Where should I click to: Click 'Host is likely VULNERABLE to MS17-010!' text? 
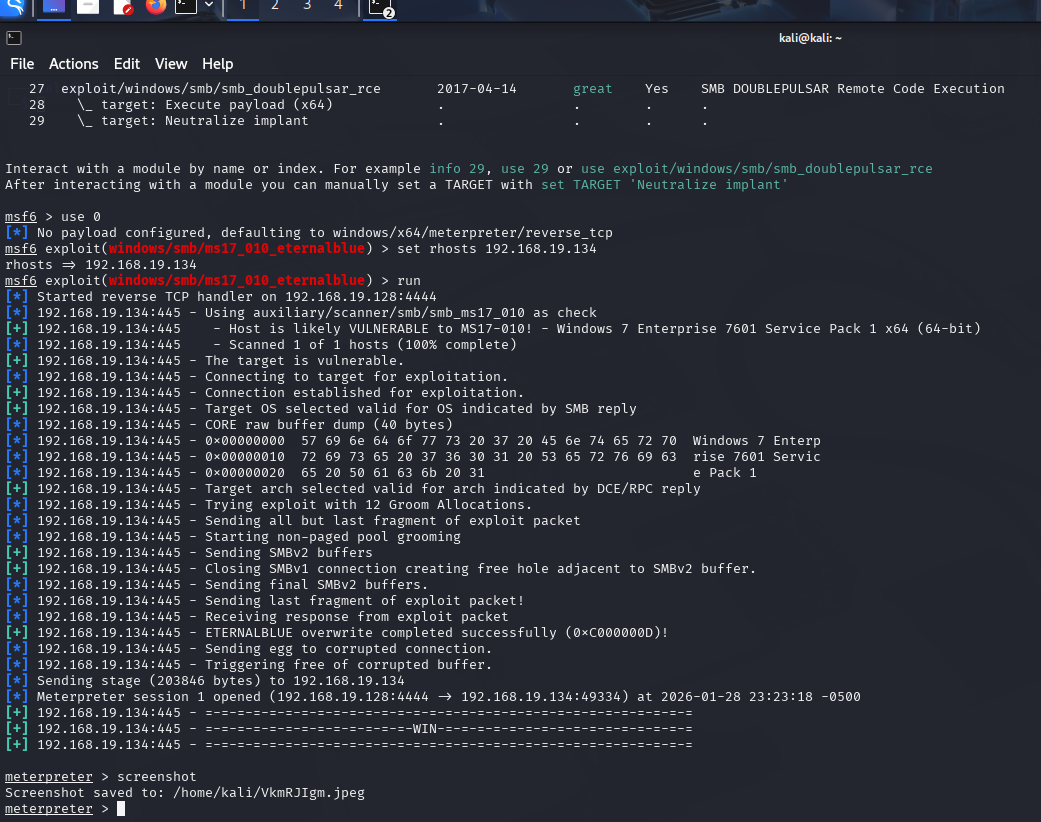click(x=380, y=329)
